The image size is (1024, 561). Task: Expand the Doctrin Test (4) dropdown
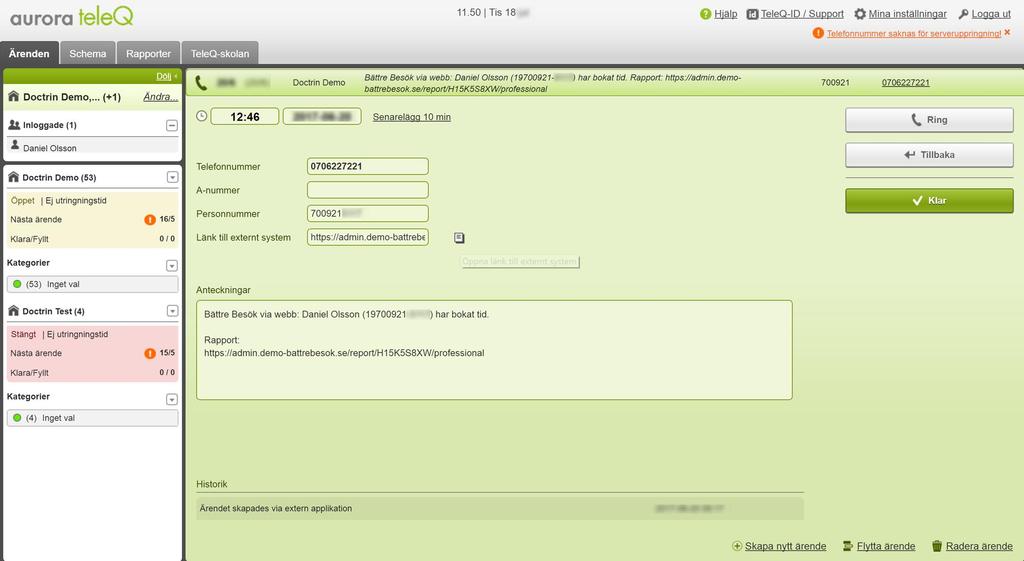click(172, 311)
